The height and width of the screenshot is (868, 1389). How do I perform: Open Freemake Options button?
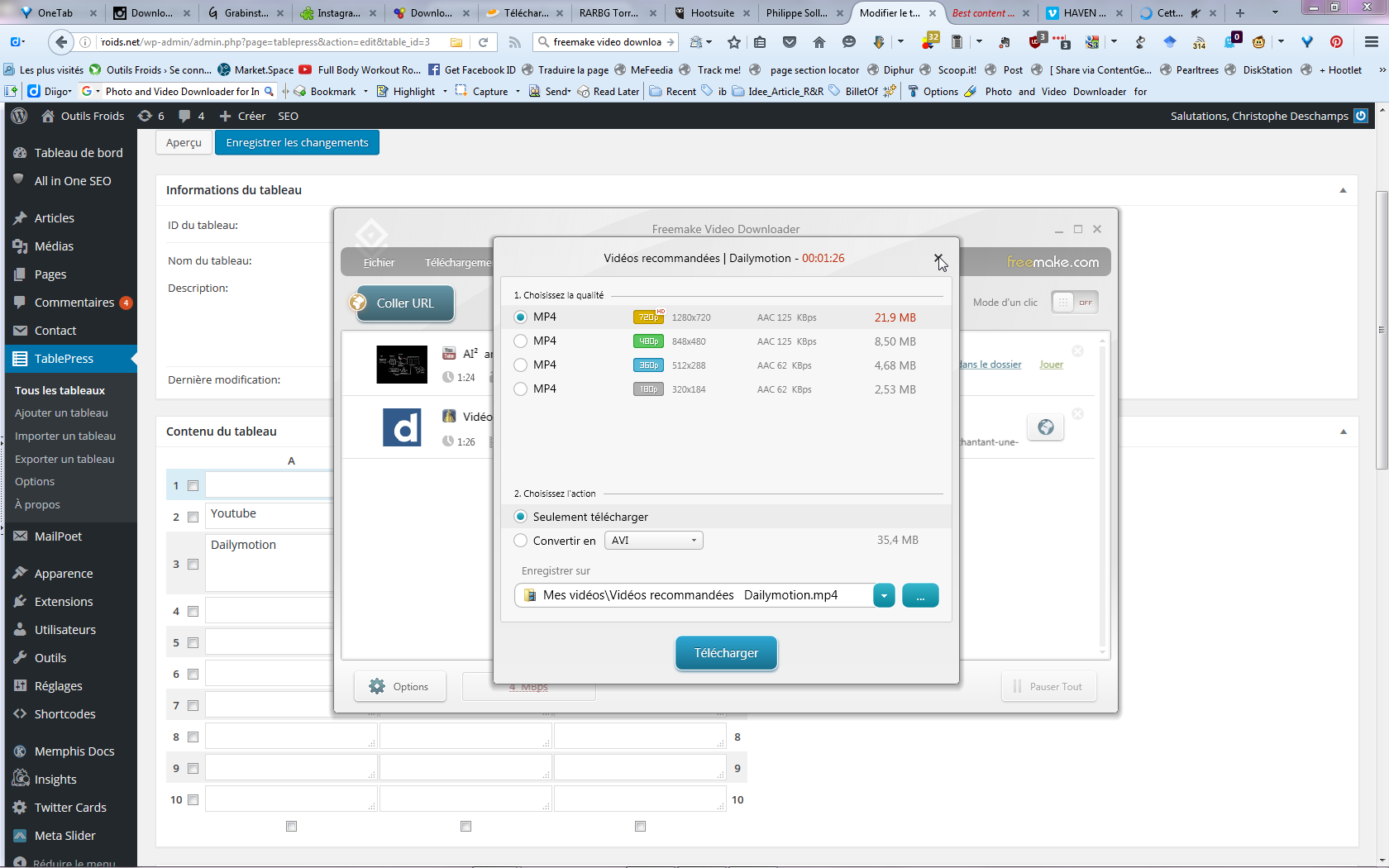(400, 687)
